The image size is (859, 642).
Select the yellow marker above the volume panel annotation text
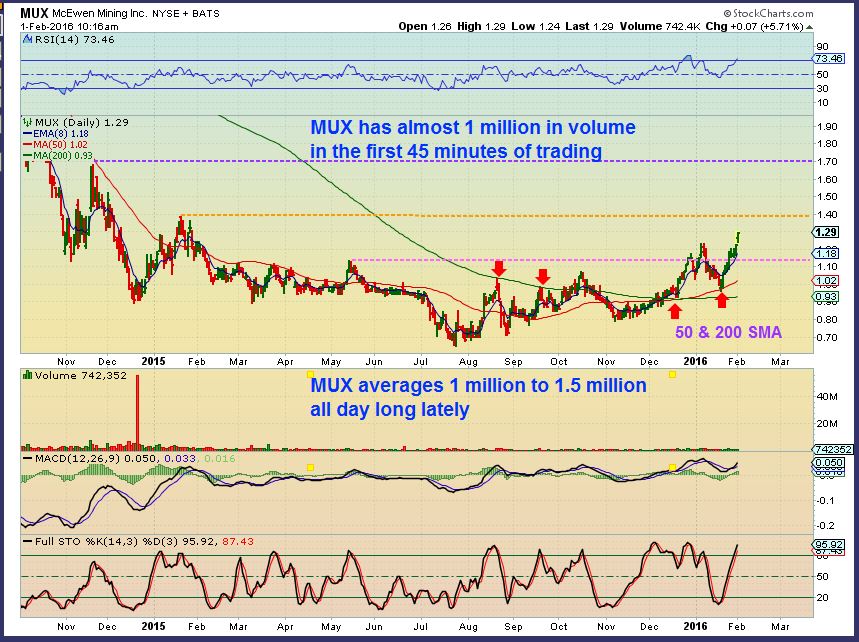click(311, 374)
